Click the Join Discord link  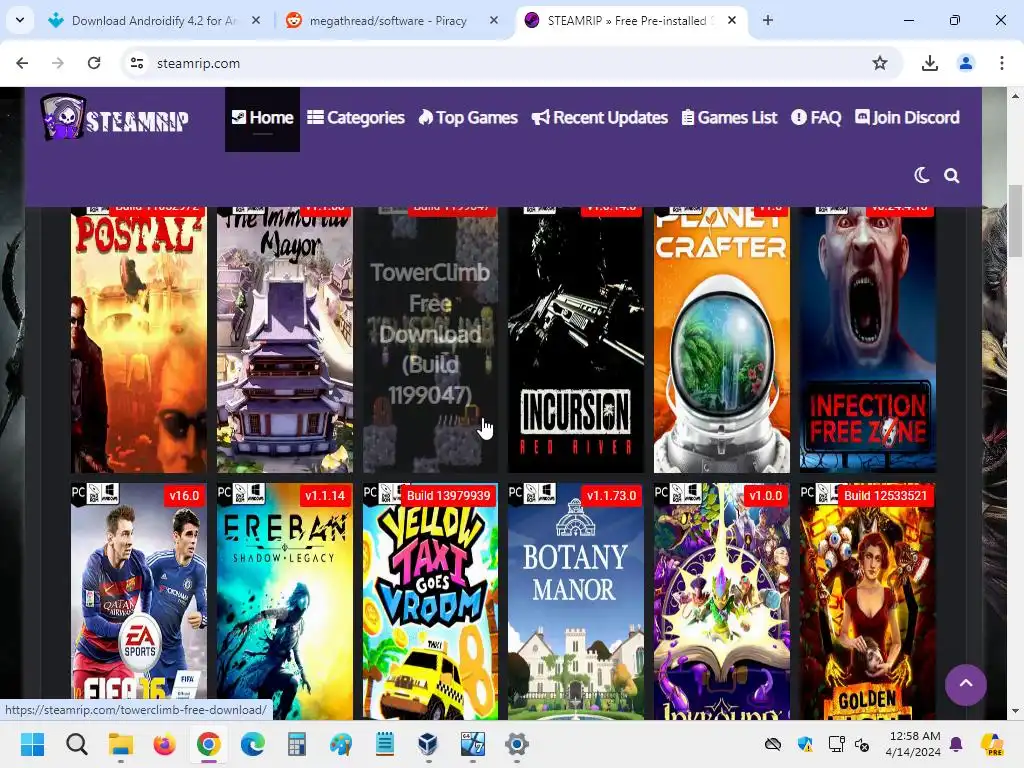tap(907, 118)
